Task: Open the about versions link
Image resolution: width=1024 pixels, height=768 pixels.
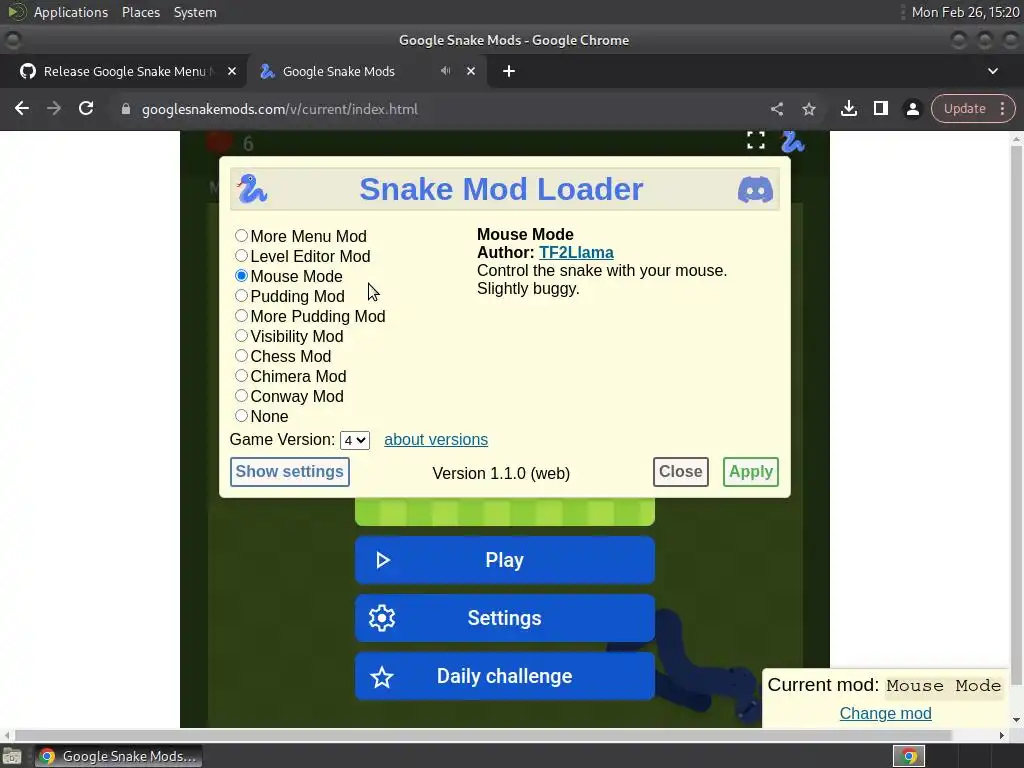Action: [436, 440]
